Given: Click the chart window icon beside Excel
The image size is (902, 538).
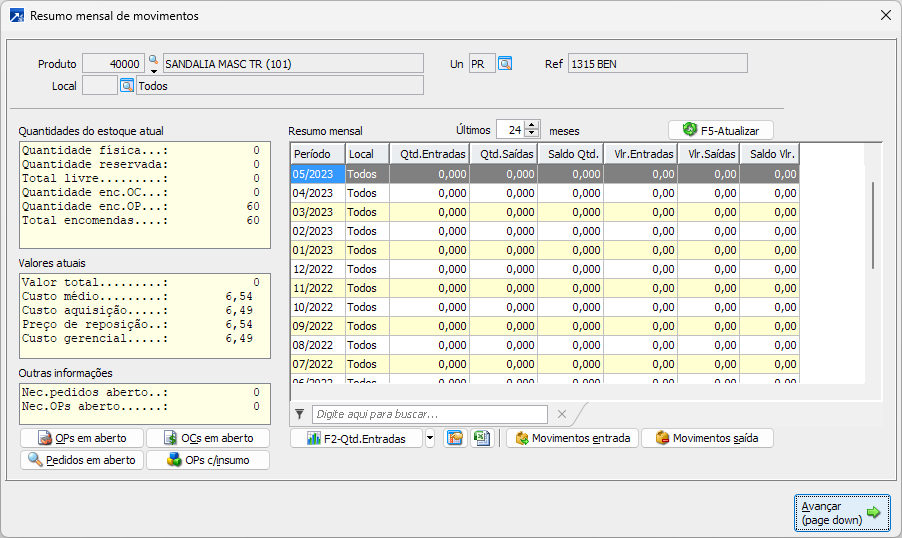Looking at the screenshot, I should [x=456, y=438].
